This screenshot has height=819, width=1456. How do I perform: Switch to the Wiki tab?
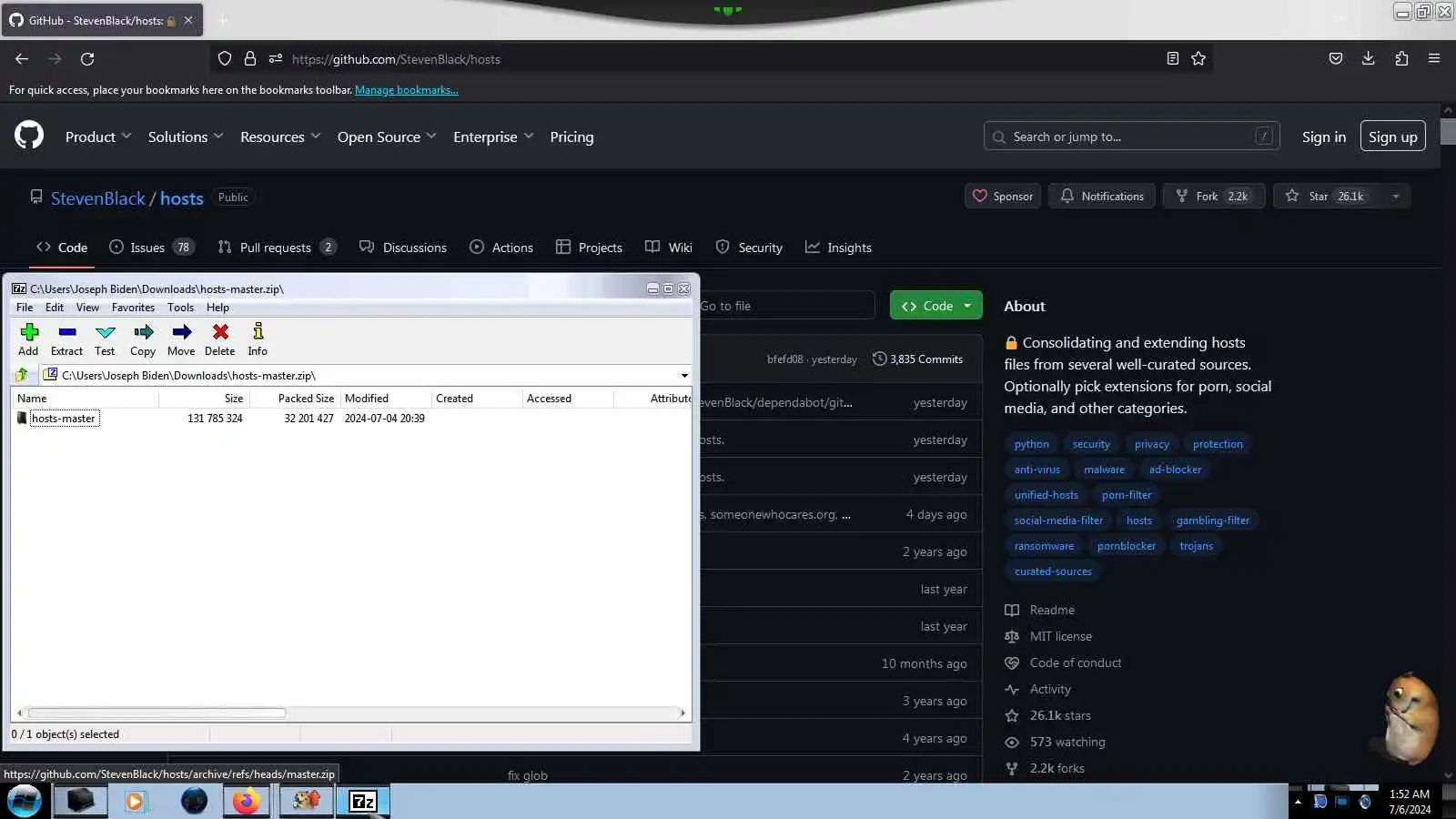pos(669,248)
